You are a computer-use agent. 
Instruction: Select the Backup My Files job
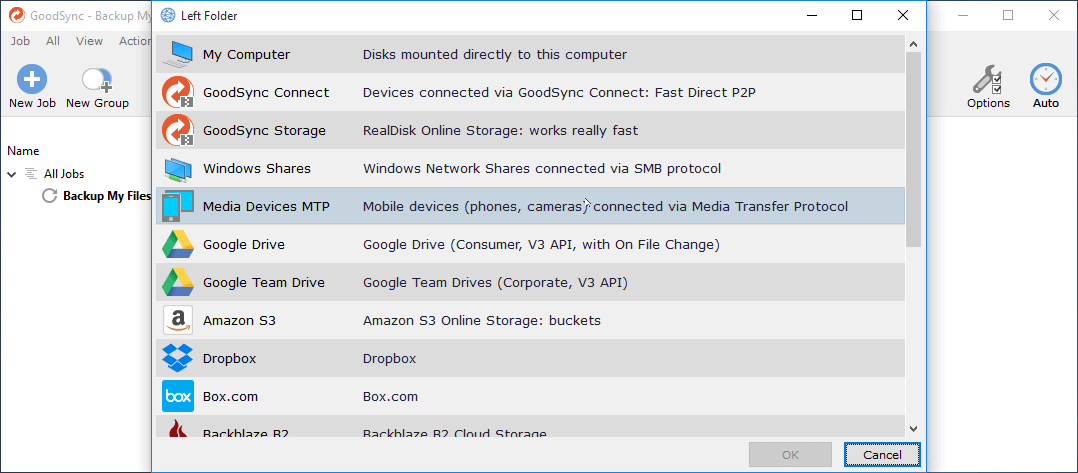point(106,196)
